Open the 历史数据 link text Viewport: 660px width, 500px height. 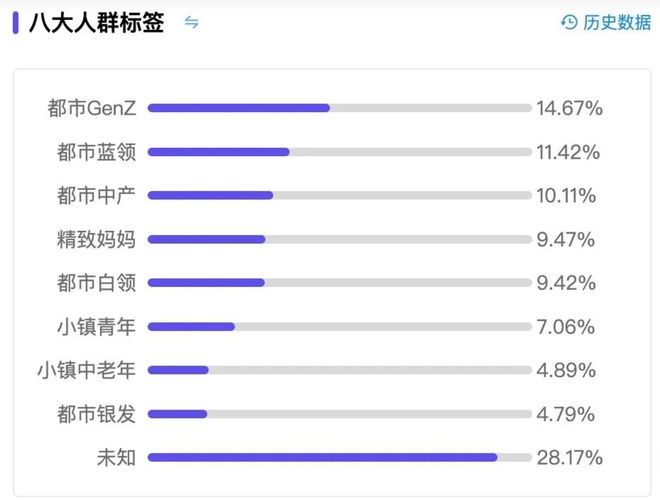point(616,22)
